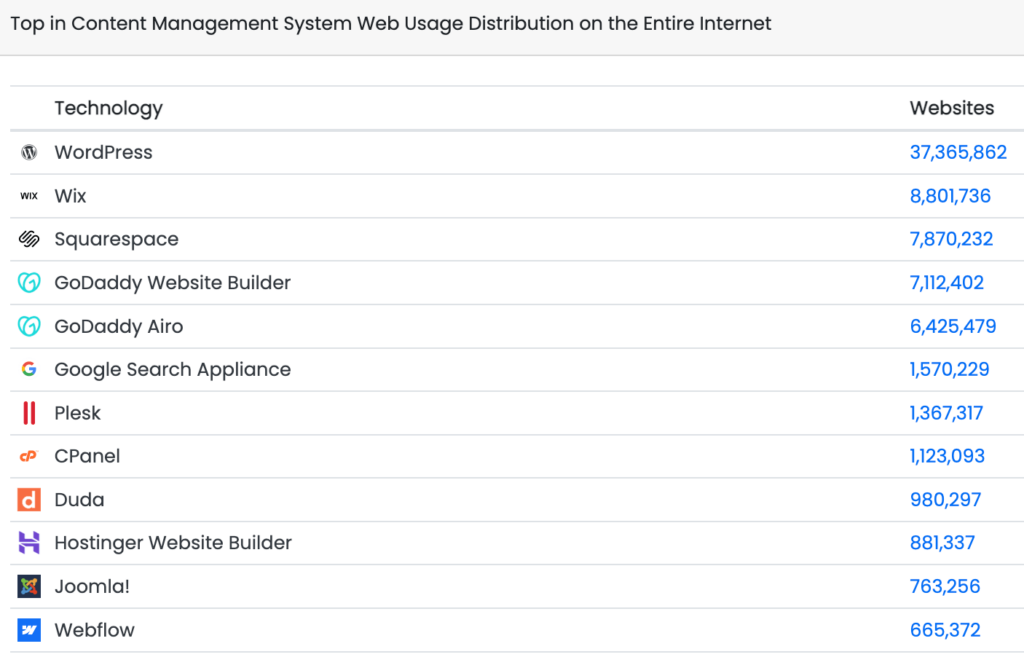Select the Duda technology name
Image resolution: width=1024 pixels, height=657 pixels.
(x=80, y=500)
